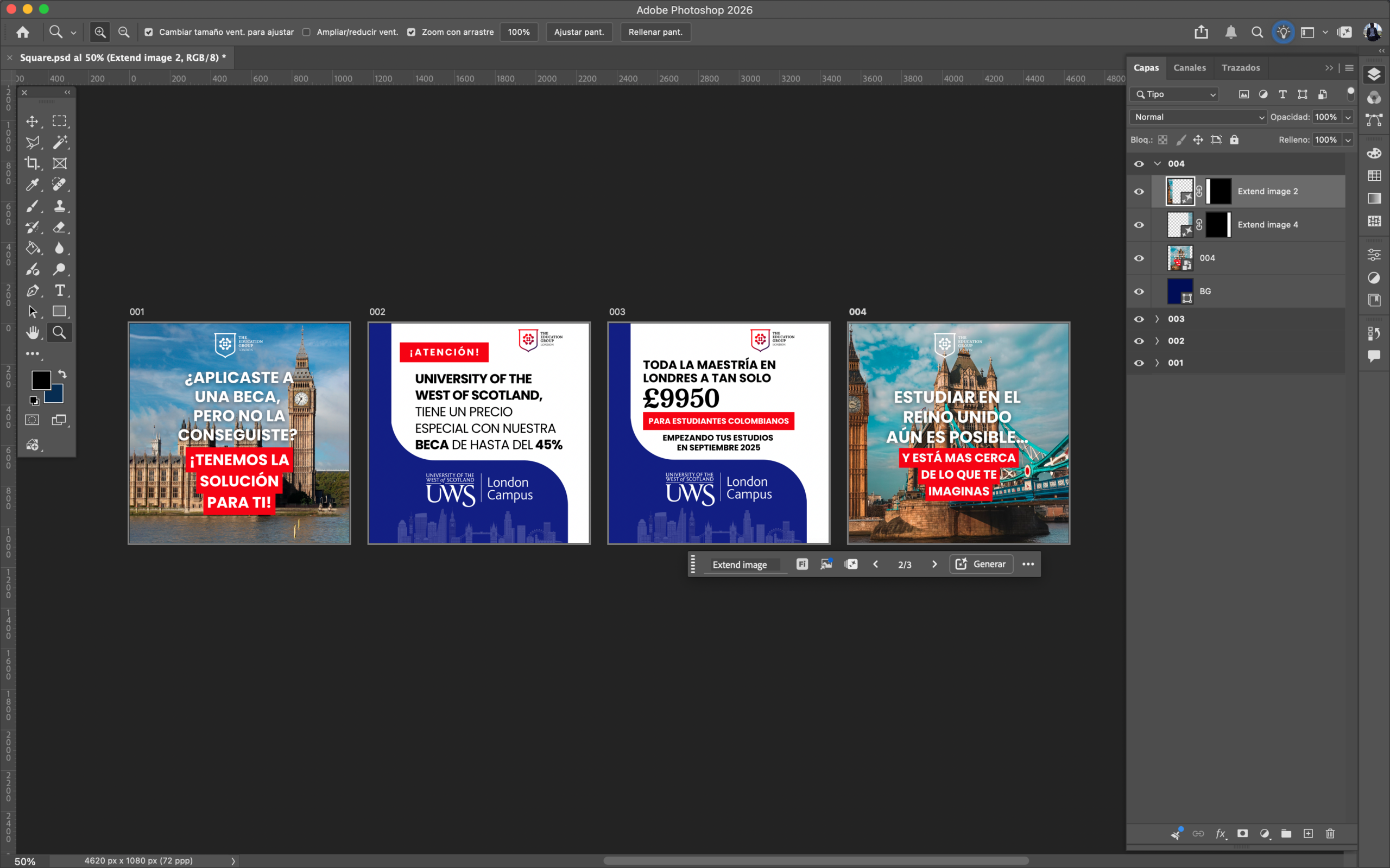Open the Opacidad value dropdown arrow
Screen dimensions: 1390x868
1348,117
